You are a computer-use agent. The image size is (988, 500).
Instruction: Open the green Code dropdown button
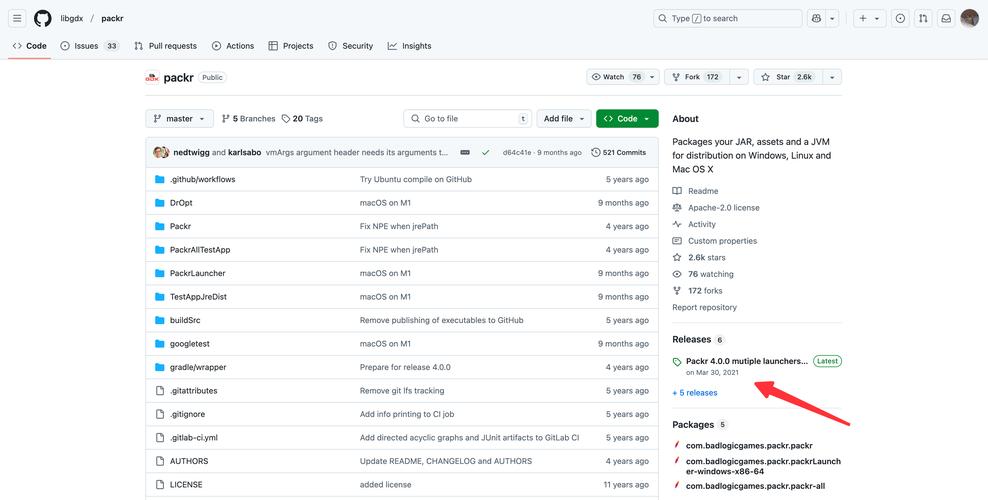click(x=627, y=118)
